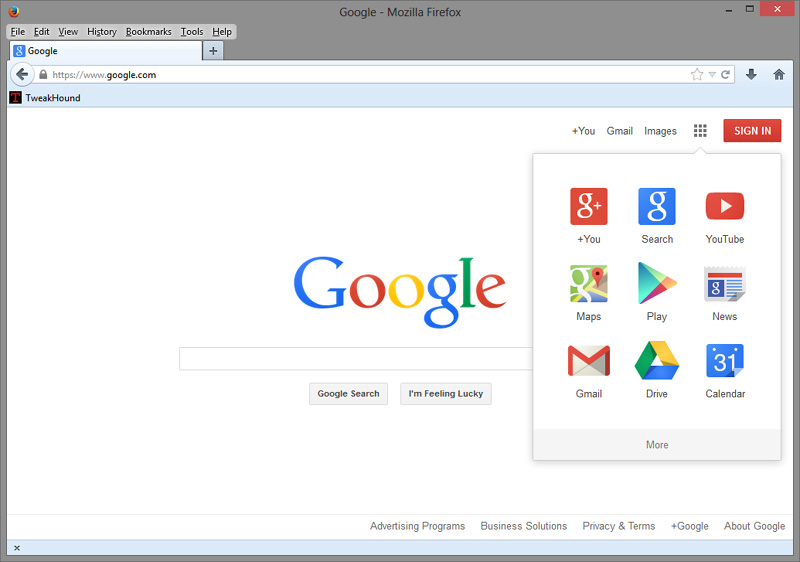Select the Google tab
The image size is (800, 562).
106,51
